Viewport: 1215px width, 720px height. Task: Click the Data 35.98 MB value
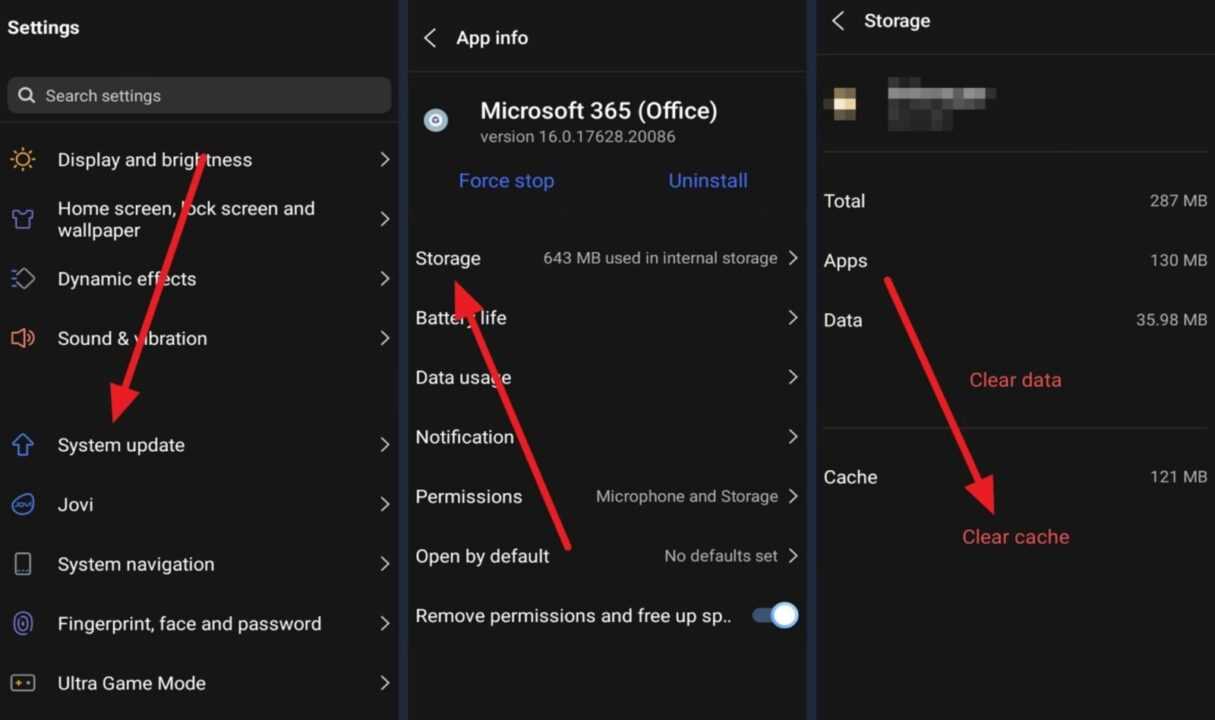pyautogui.click(x=1171, y=320)
